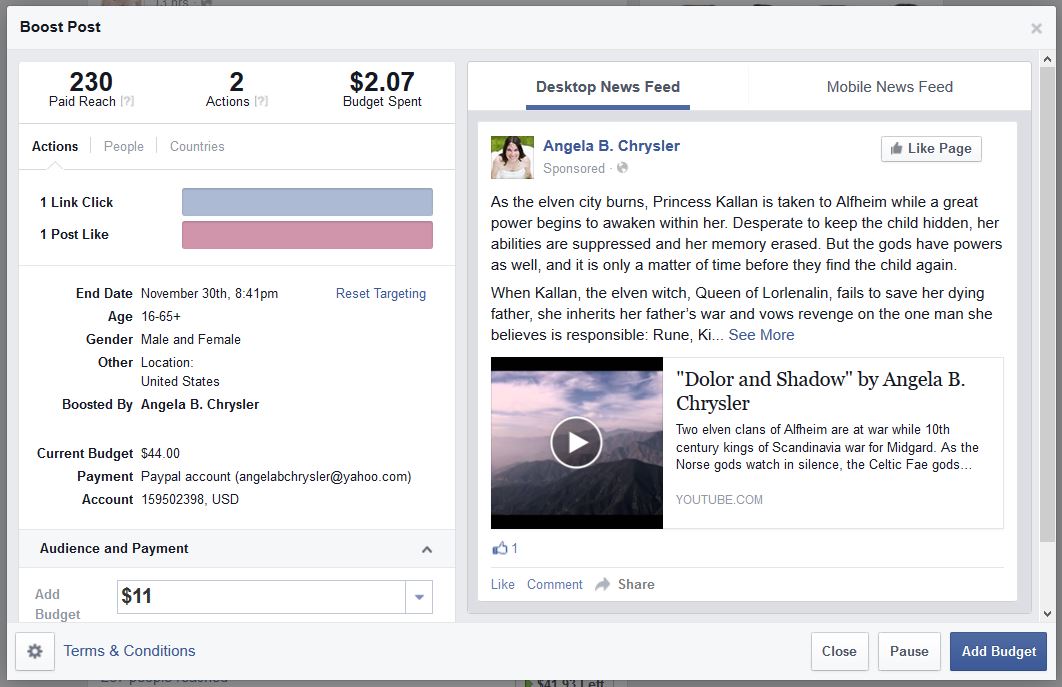Click the preview scrollbar up arrow

point(1047,60)
